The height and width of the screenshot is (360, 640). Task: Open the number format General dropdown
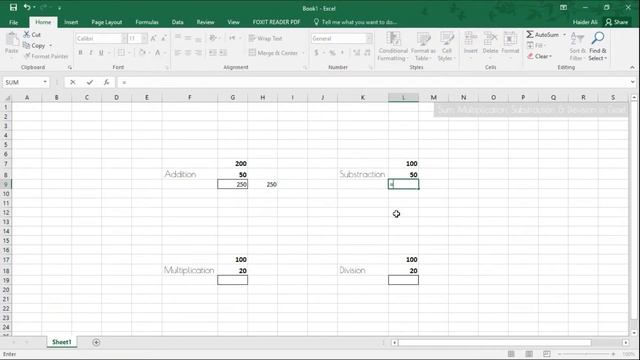(x=369, y=38)
